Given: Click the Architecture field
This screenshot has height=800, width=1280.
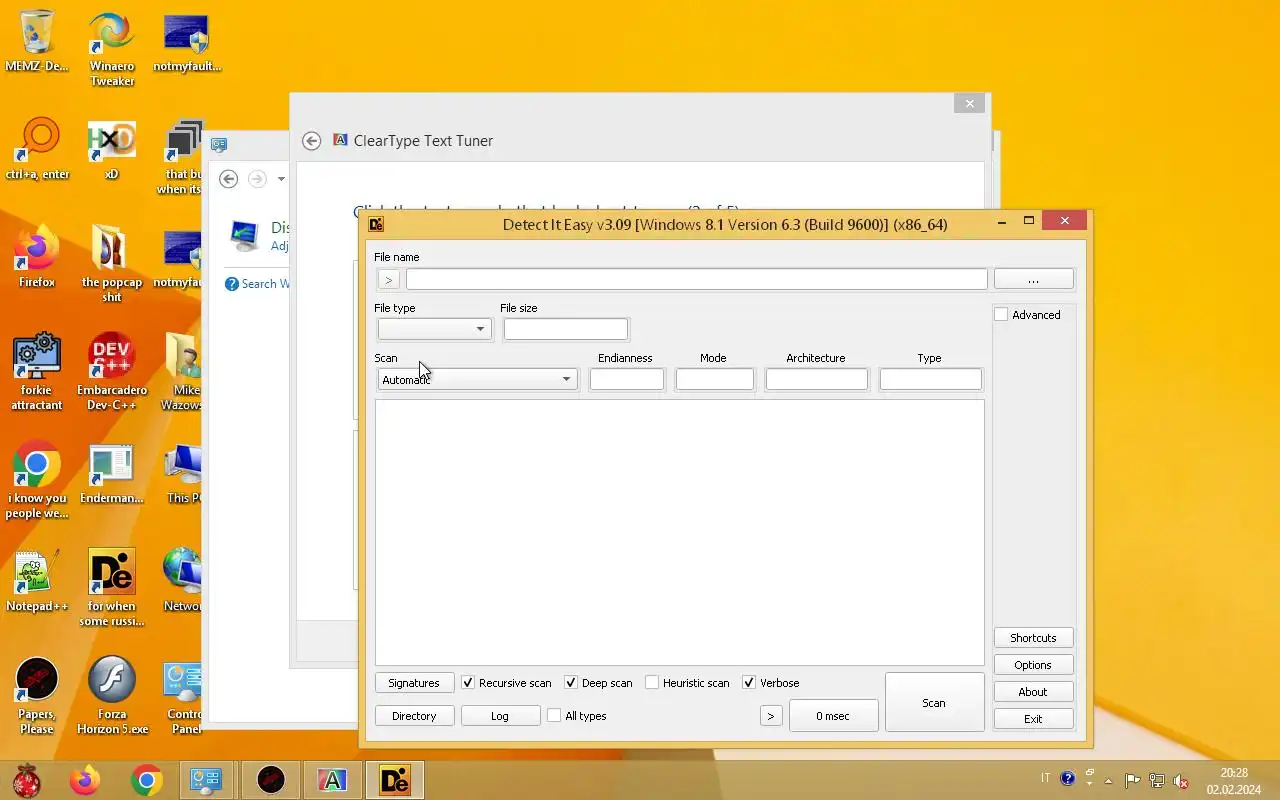Looking at the screenshot, I should 817,379.
